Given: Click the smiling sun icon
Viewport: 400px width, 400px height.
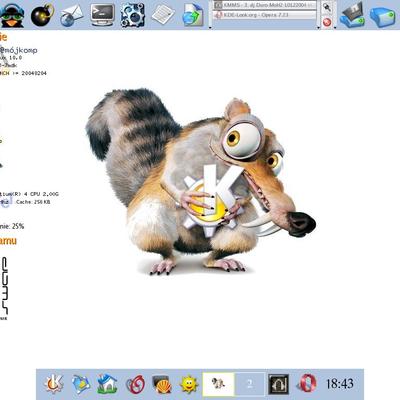Looking at the screenshot, I should click(189, 384).
